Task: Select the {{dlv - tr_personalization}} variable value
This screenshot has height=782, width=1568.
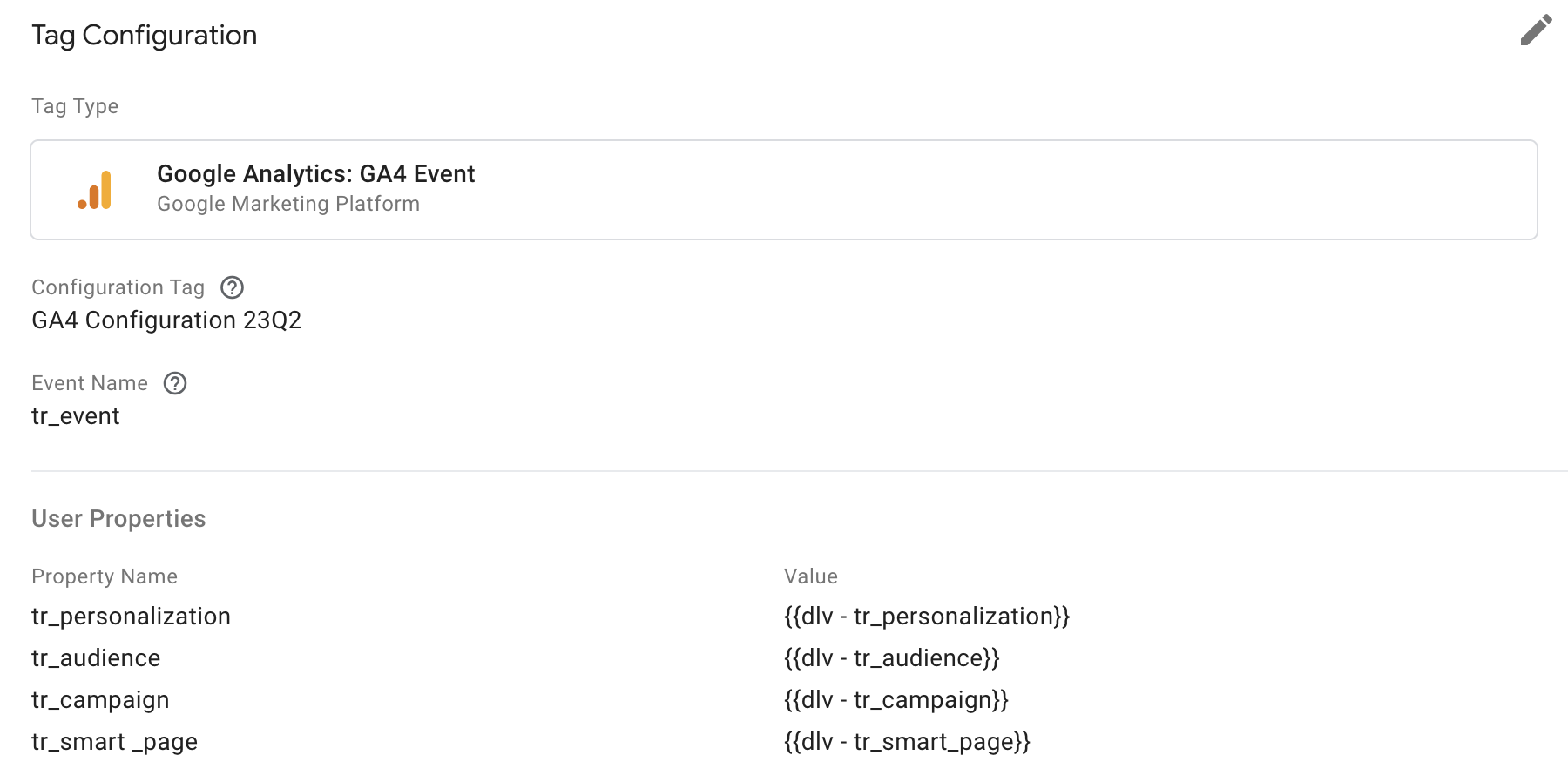Action: pos(926,617)
